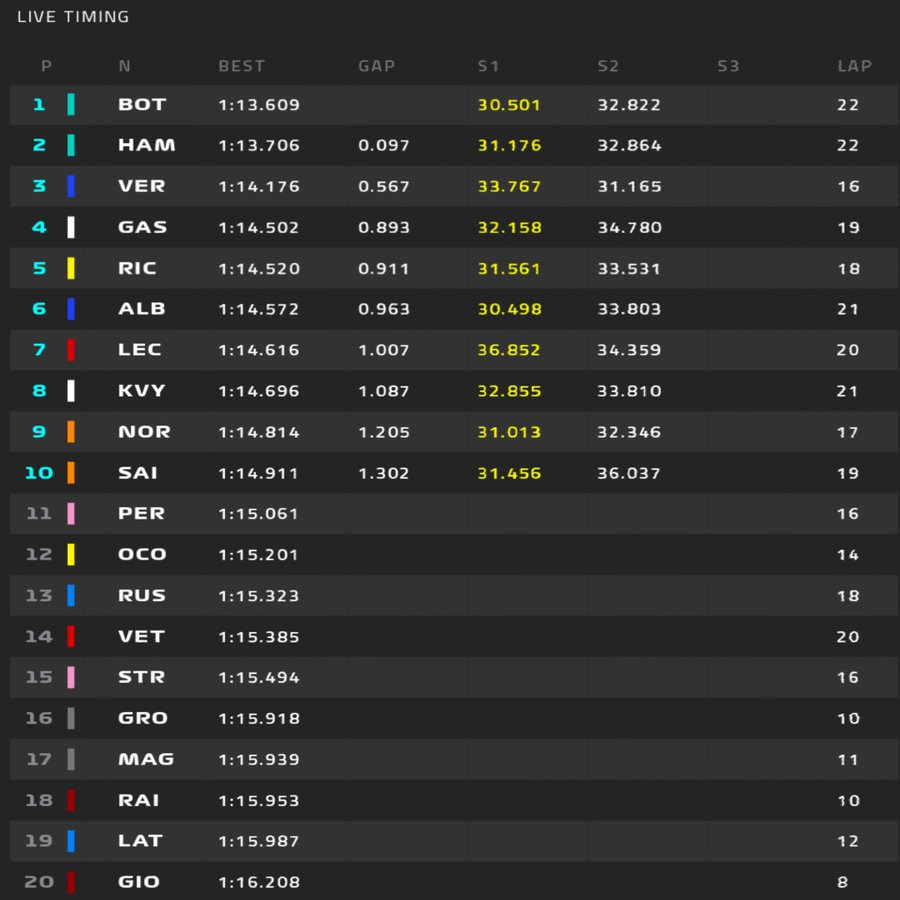Click position number 10

point(39,473)
